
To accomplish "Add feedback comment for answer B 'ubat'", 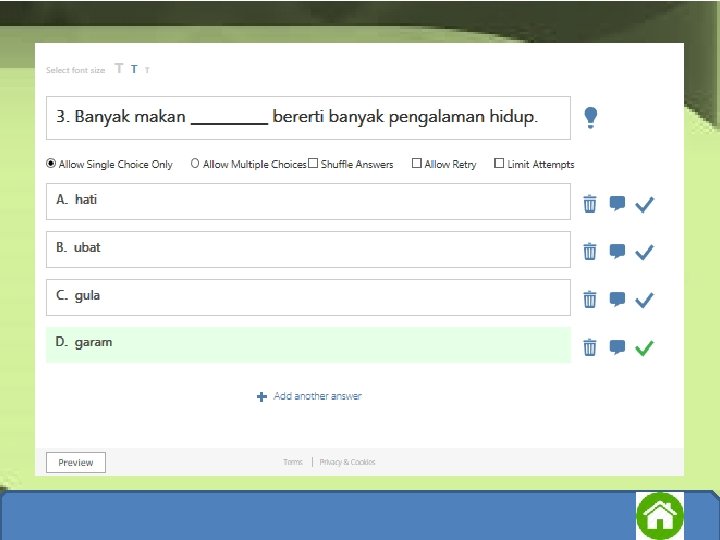I will tap(617, 251).
